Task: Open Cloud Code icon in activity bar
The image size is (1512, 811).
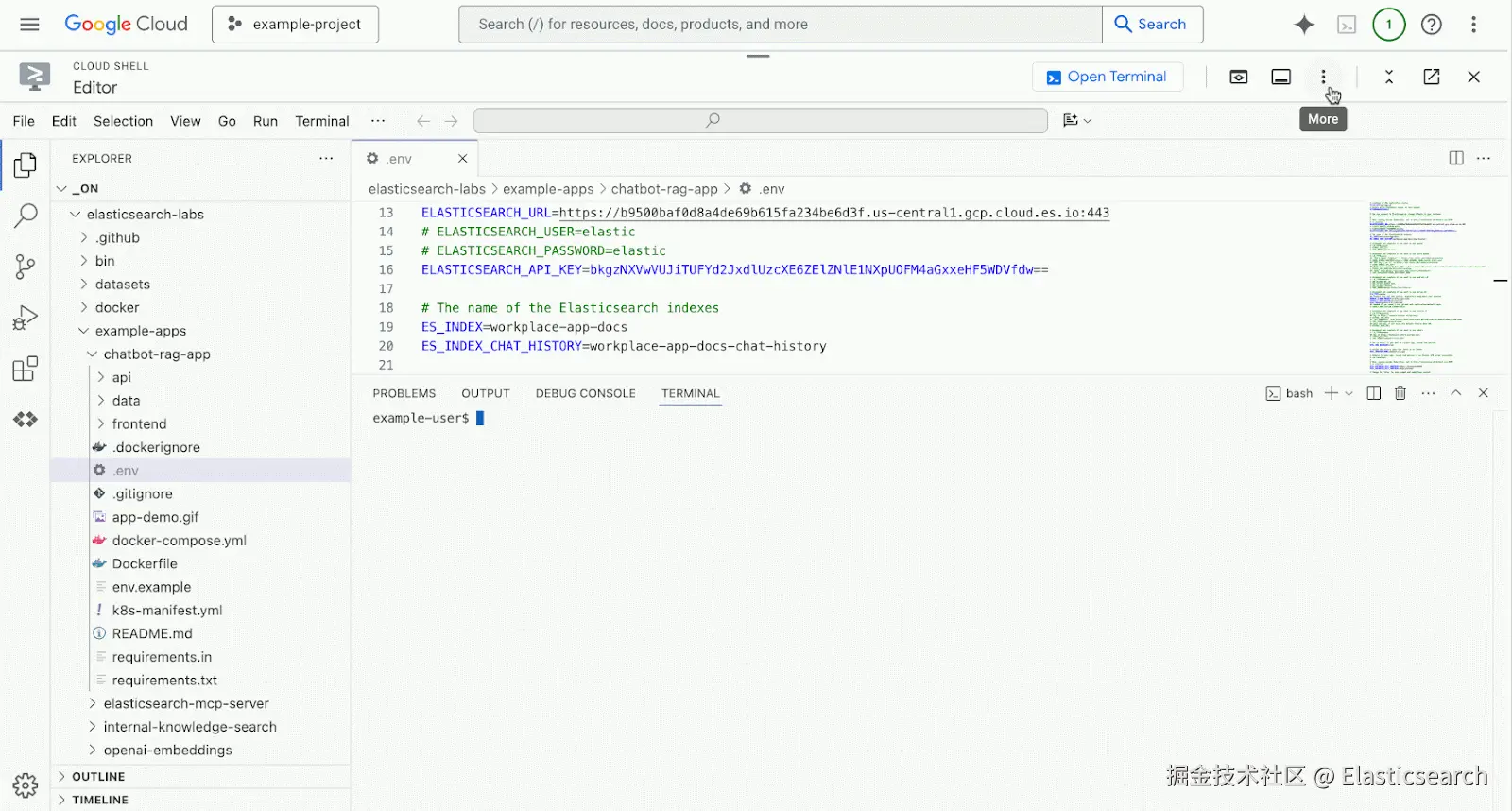Action: (26, 419)
